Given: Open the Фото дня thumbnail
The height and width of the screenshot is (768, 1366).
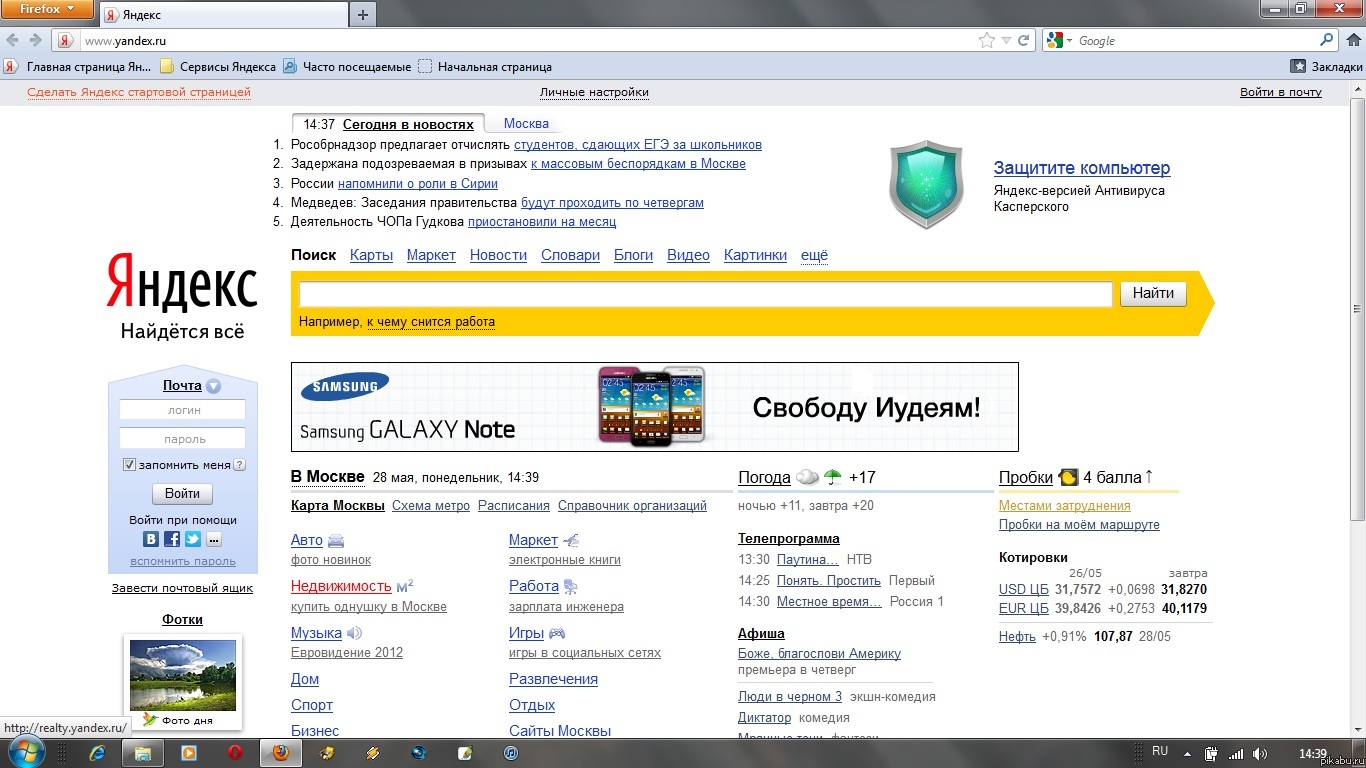Looking at the screenshot, I should (183, 675).
